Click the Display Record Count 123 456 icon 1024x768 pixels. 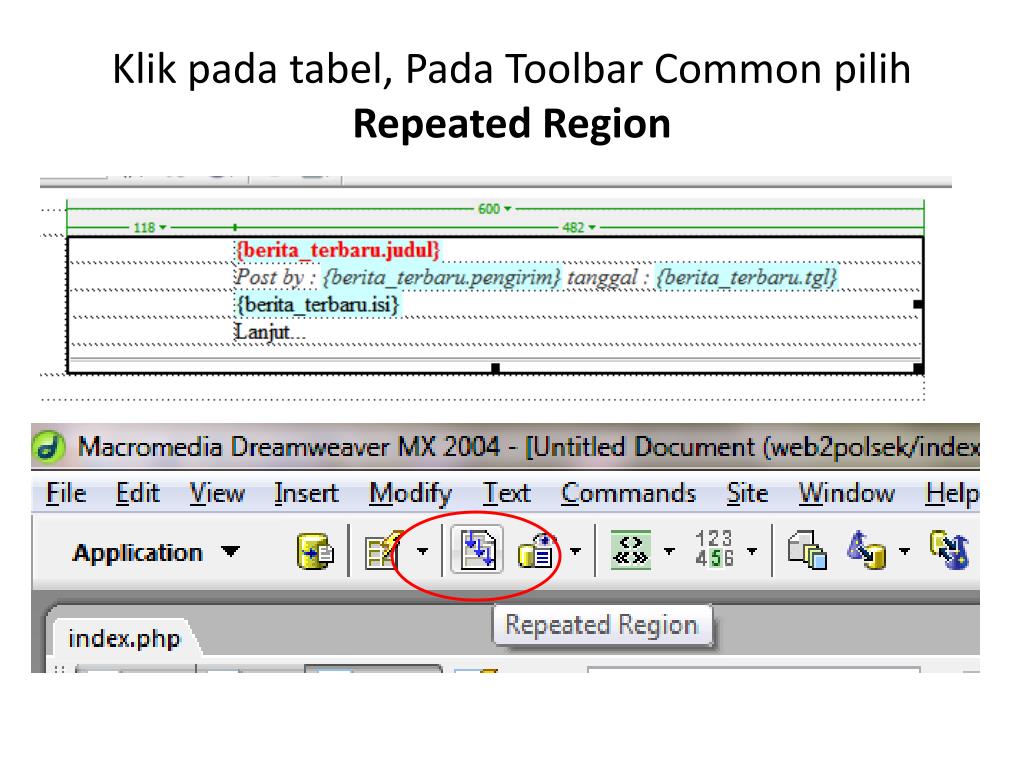tap(714, 549)
